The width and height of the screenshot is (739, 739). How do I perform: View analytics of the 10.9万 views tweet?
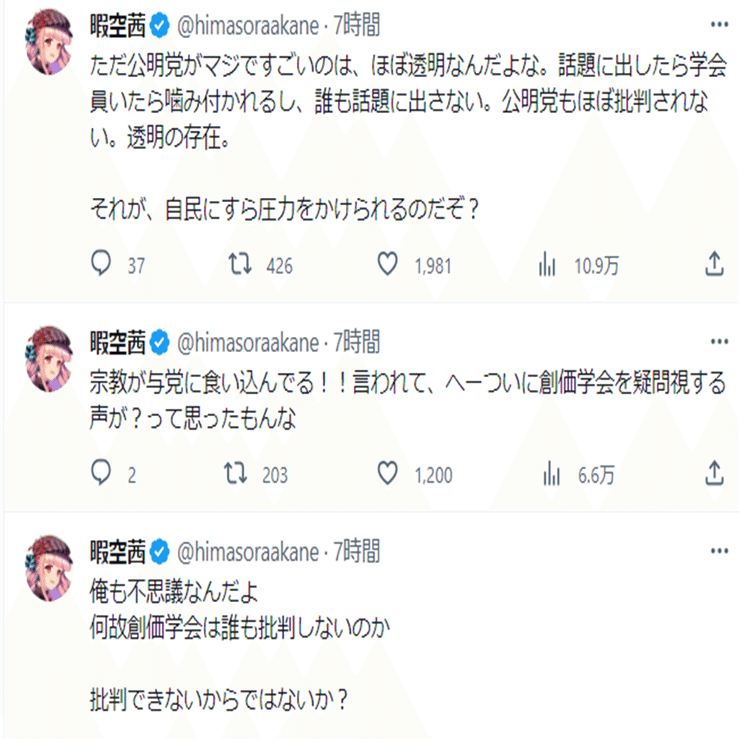548,264
